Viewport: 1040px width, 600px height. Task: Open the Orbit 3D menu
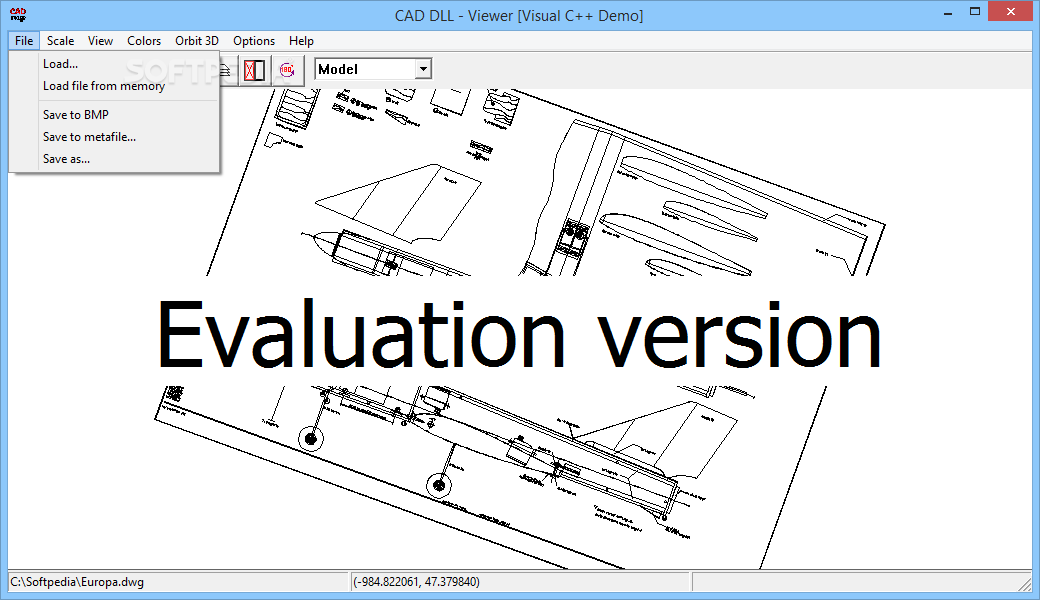pos(196,40)
